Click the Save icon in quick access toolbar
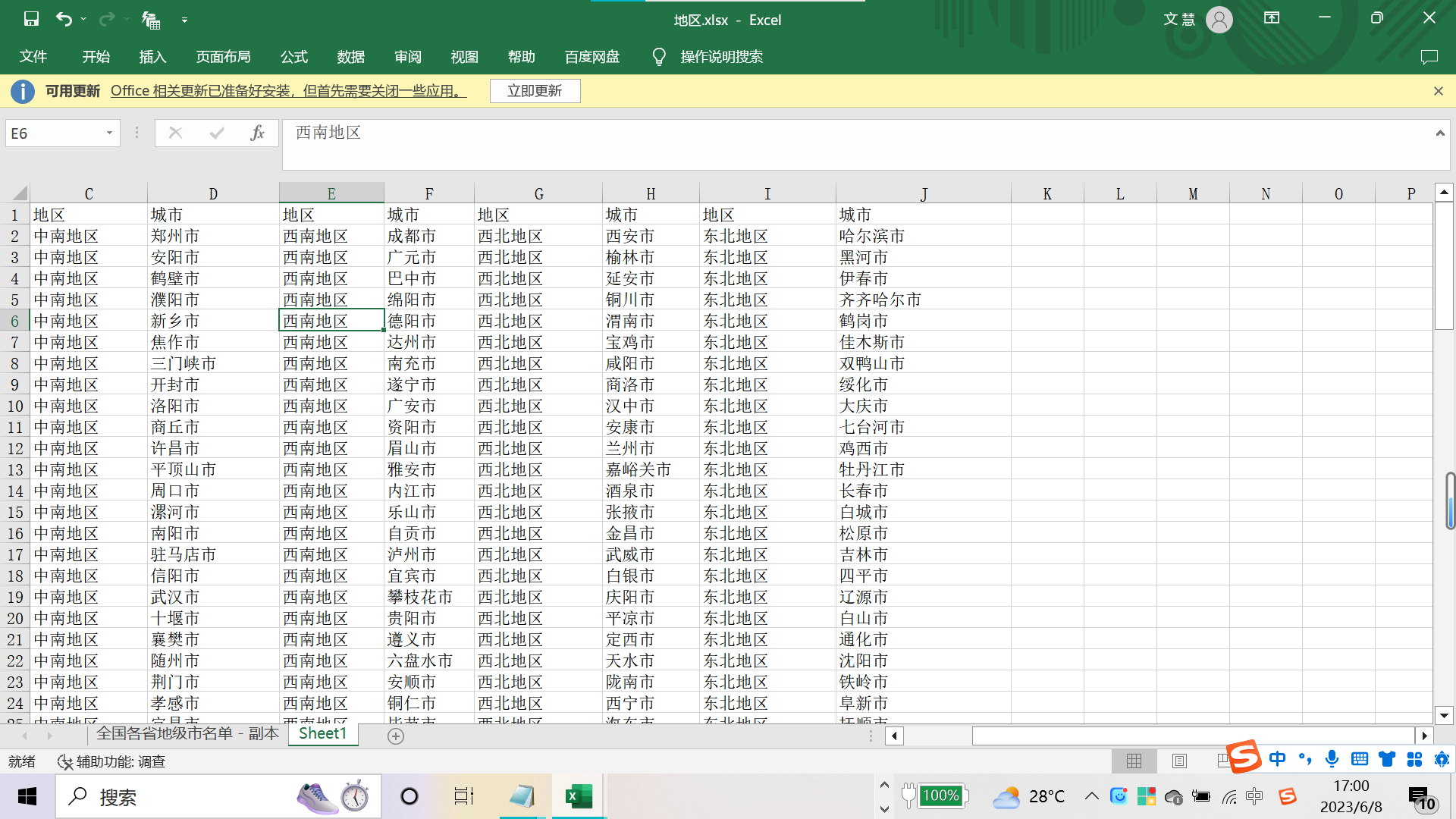Screen dimensions: 1456x819 coord(31,19)
